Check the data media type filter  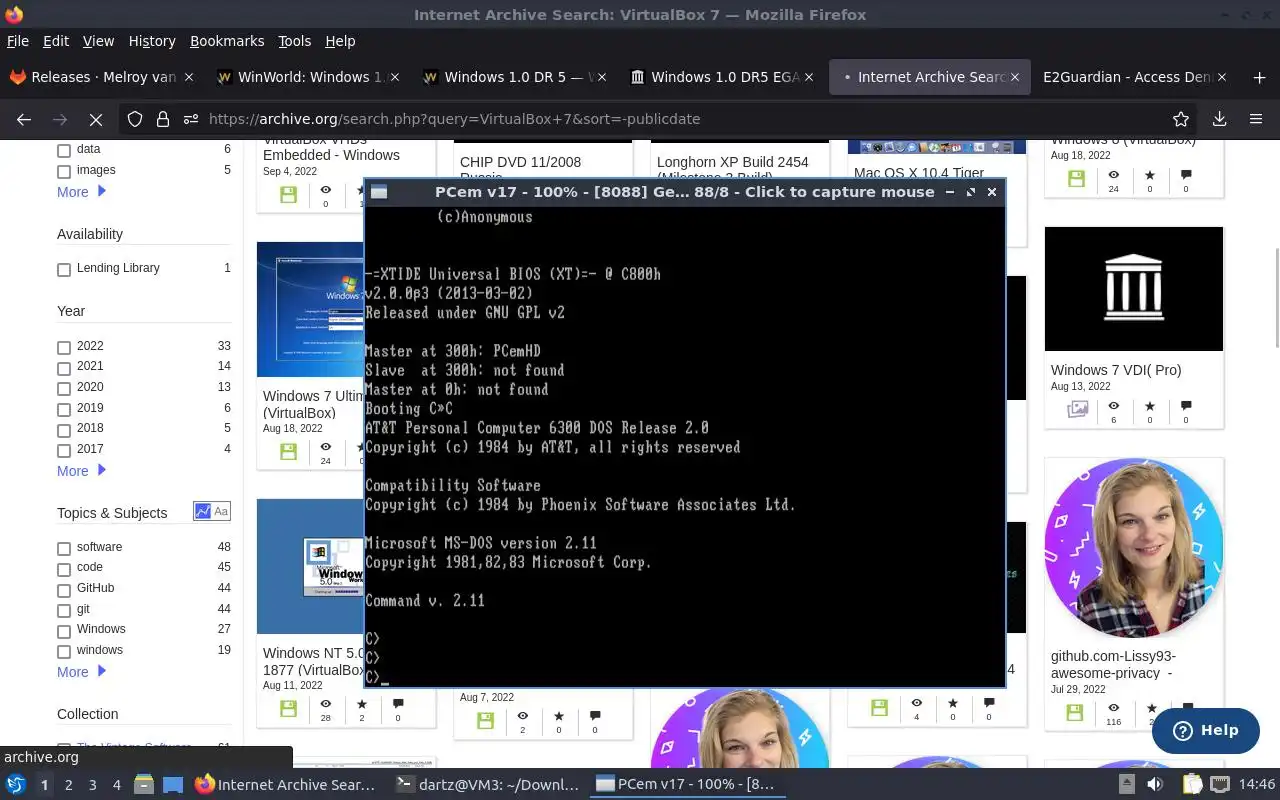click(64, 150)
